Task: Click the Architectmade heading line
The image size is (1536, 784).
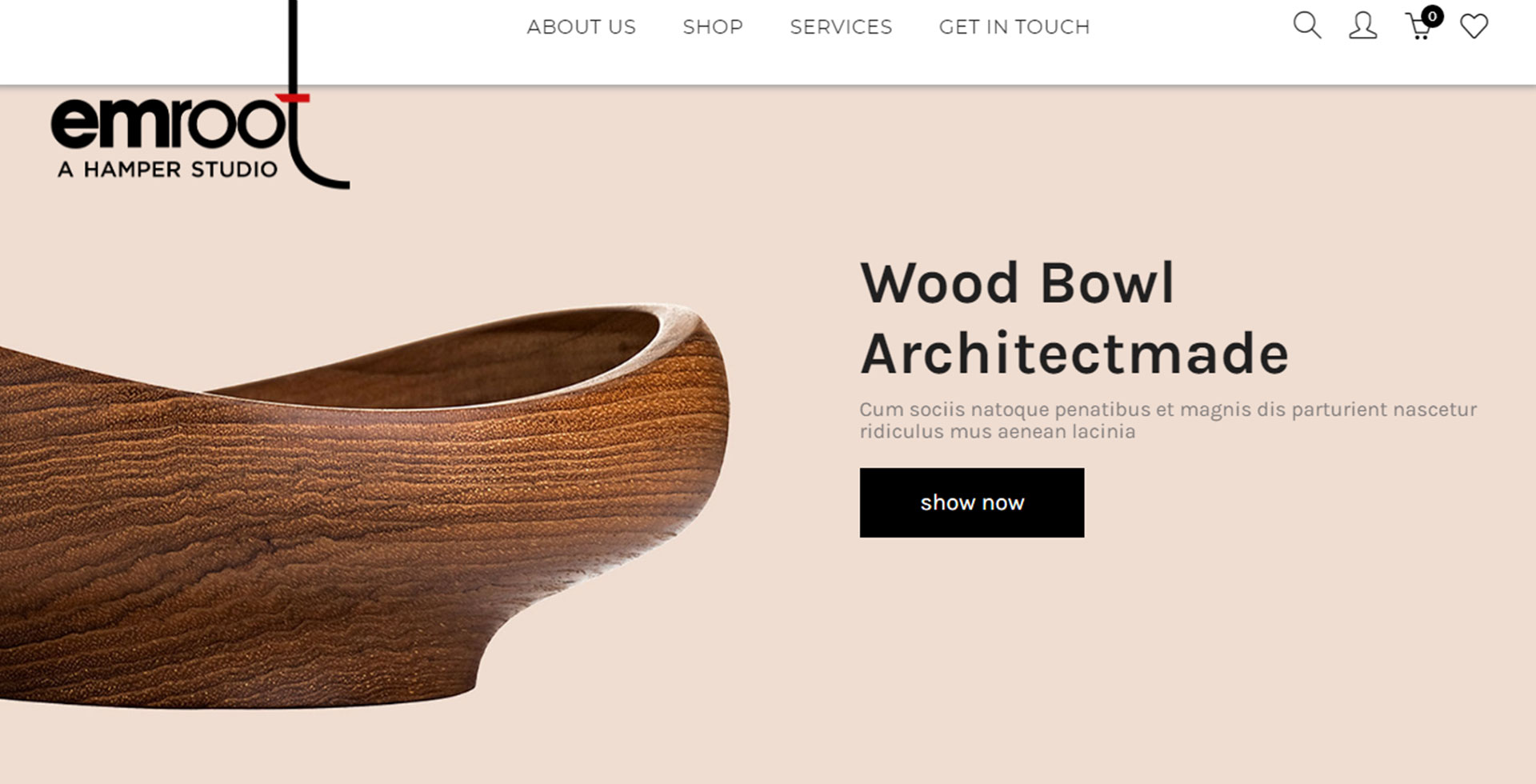Action: pyautogui.click(x=1074, y=353)
